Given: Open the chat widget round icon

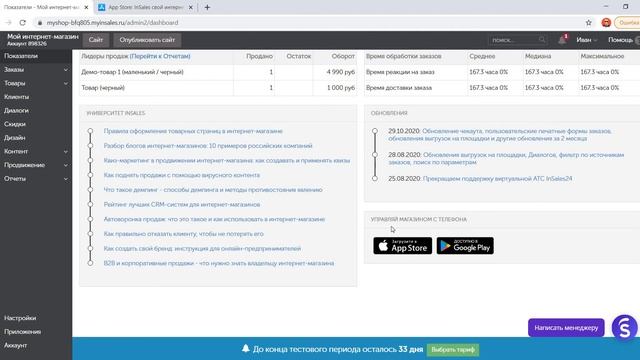Looking at the screenshot, I should point(624,328).
